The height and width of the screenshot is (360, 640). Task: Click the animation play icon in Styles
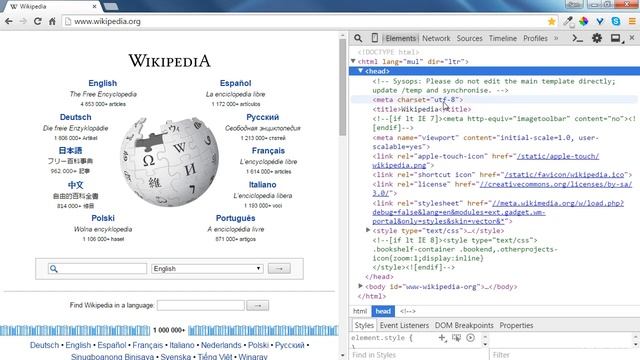tap(471, 338)
